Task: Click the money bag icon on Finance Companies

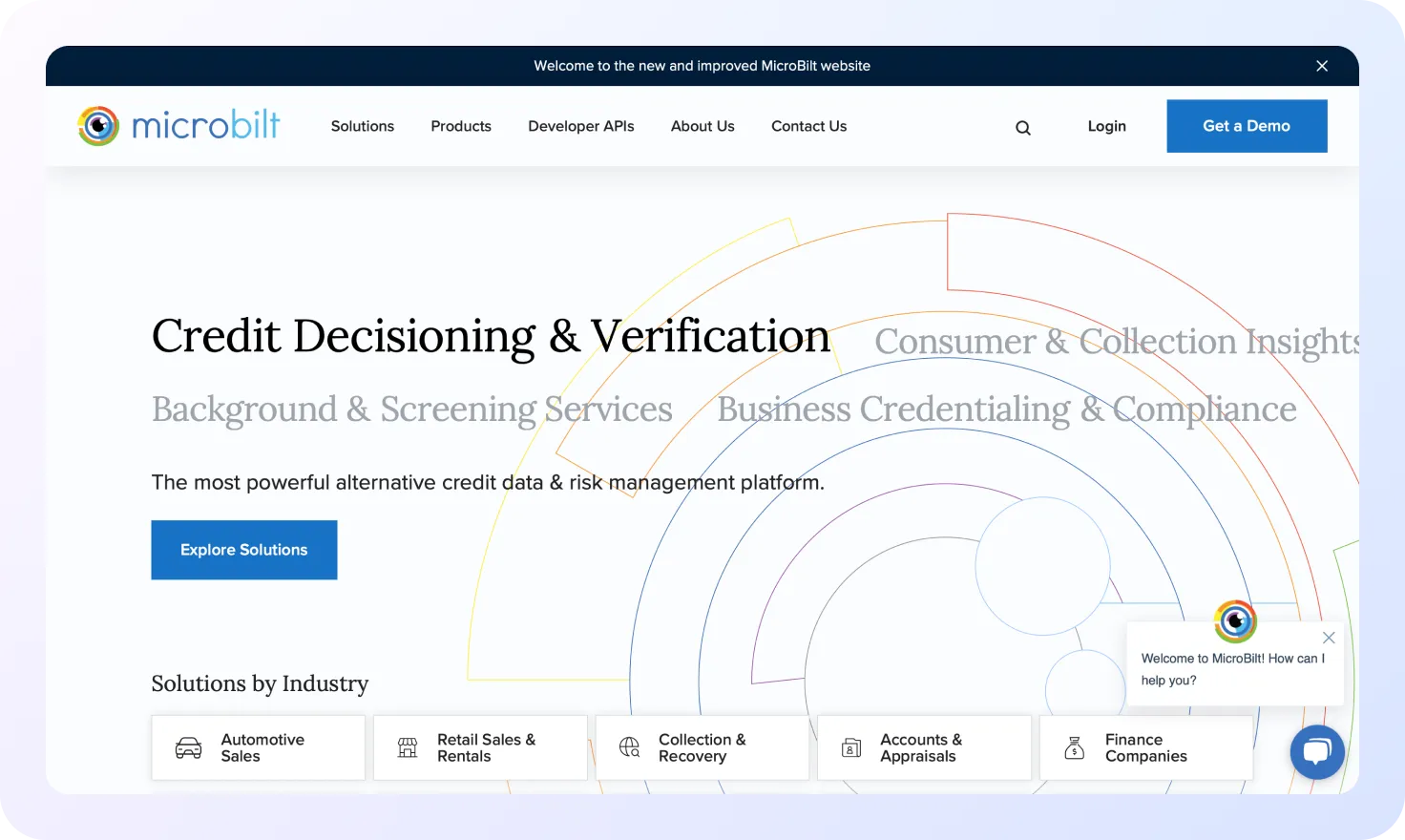Action: pyautogui.click(x=1075, y=747)
